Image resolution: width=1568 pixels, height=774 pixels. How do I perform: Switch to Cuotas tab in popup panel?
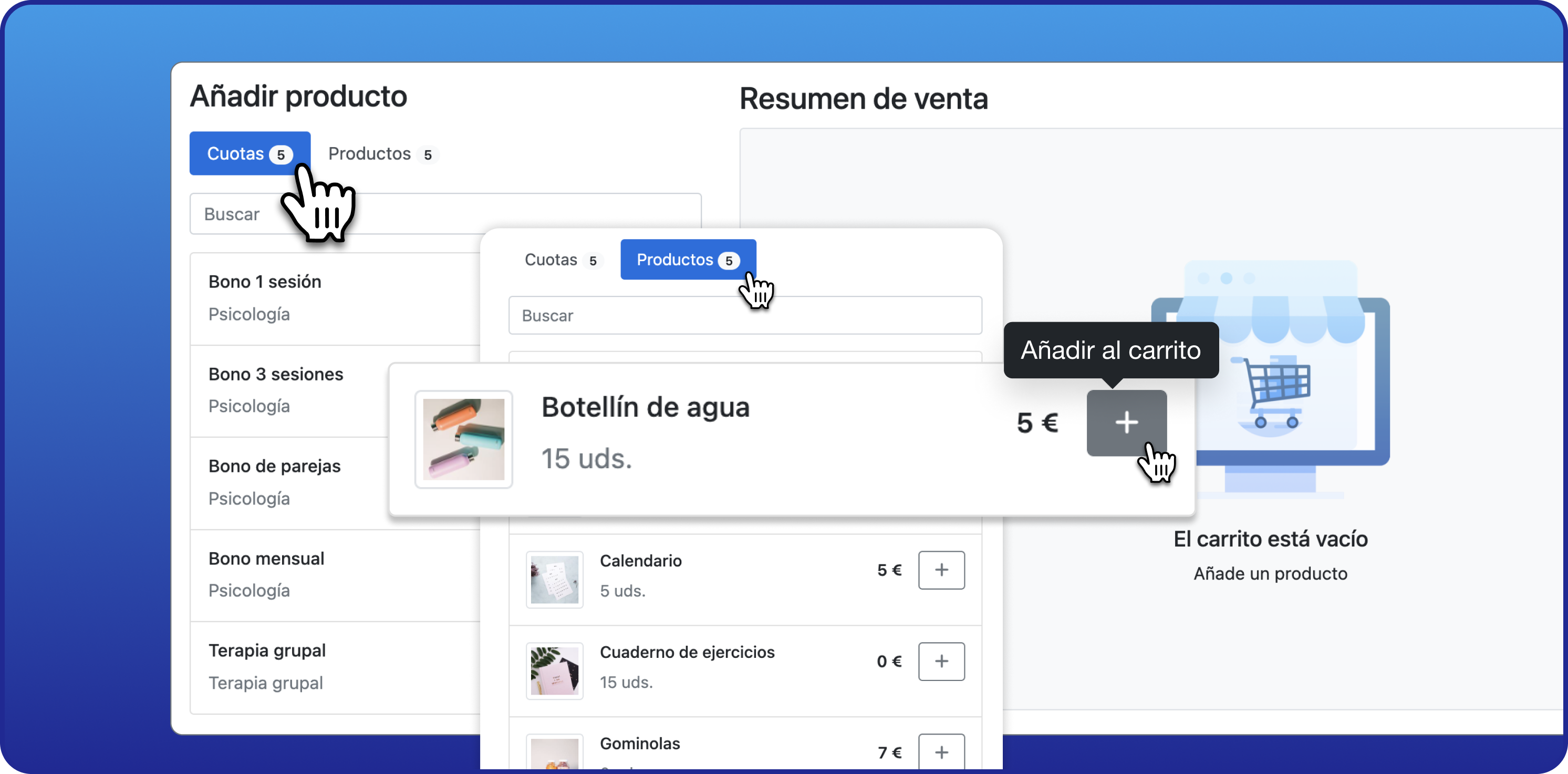click(x=560, y=260)
